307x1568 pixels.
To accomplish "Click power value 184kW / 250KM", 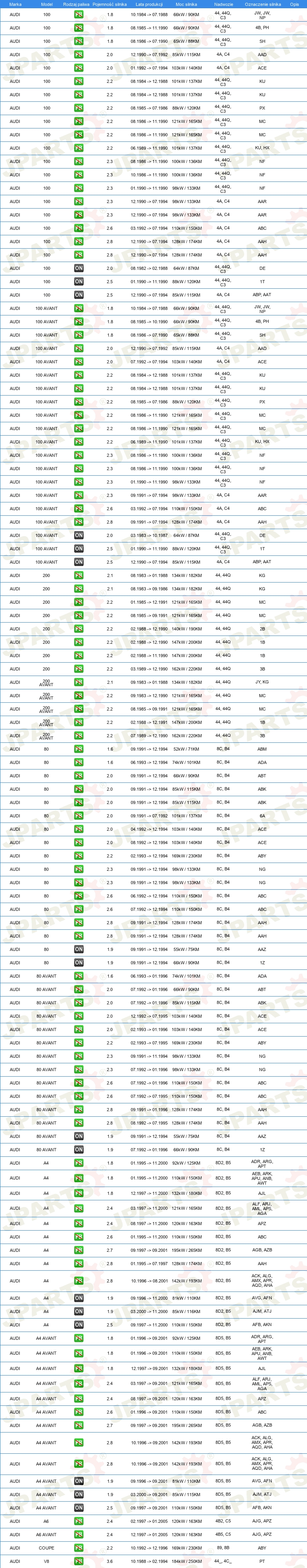I will click(186, 1561).
